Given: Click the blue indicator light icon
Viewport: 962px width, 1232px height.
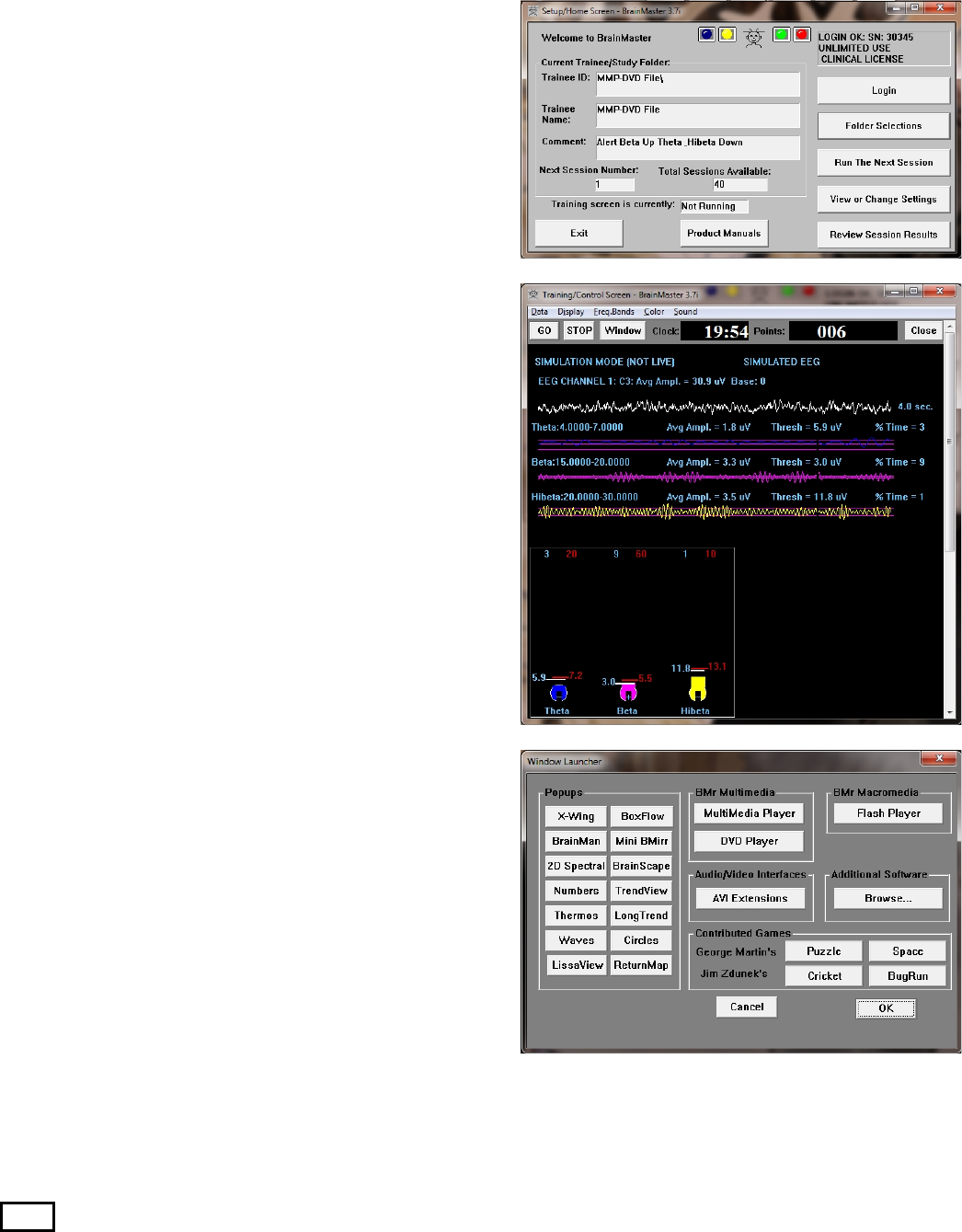Looking at the screenshot, I should (x=706, y=35).
